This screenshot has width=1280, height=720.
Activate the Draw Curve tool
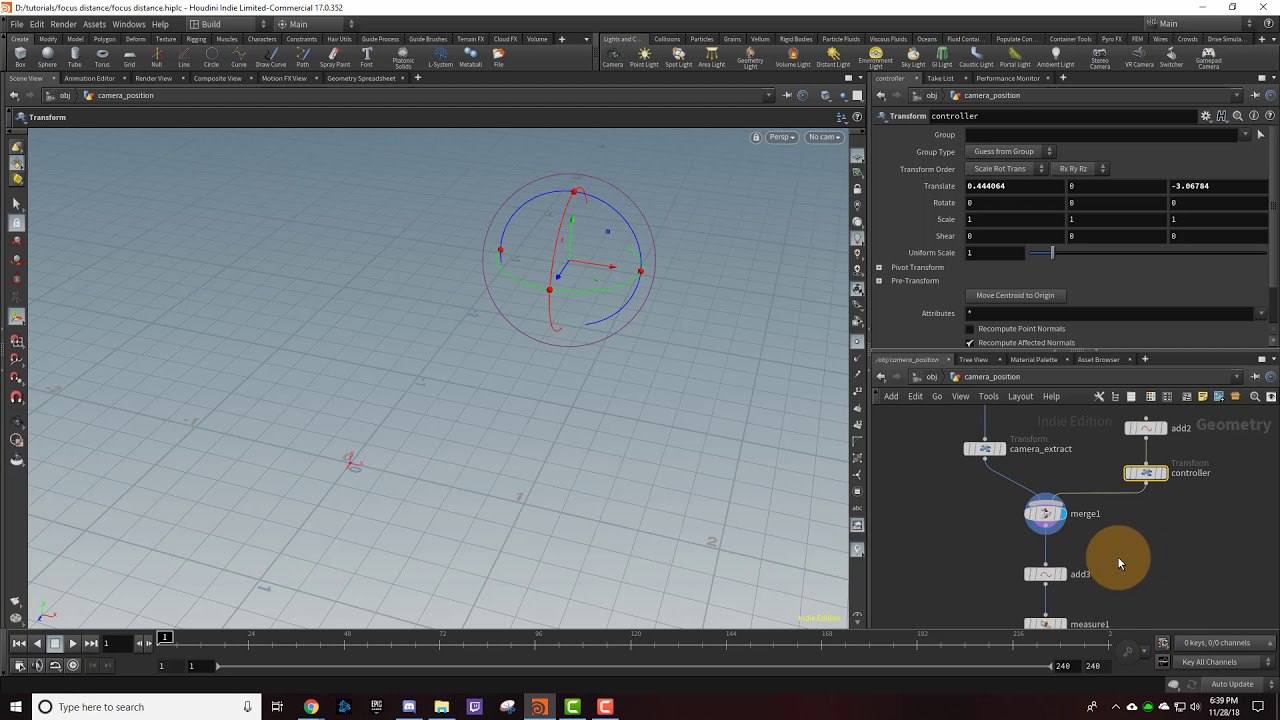[x=270, y=57]
